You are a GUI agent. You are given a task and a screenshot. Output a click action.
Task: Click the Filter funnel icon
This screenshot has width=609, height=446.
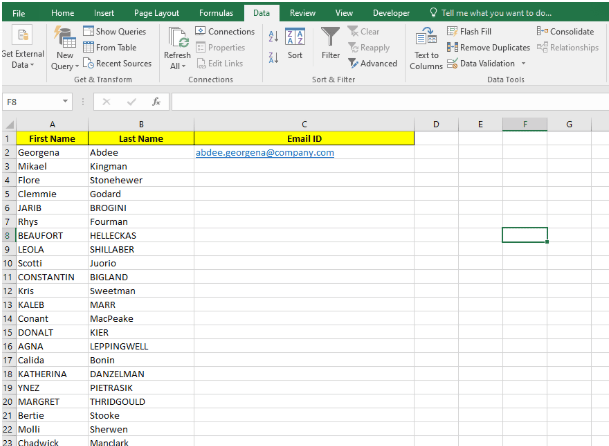(330, 38)
